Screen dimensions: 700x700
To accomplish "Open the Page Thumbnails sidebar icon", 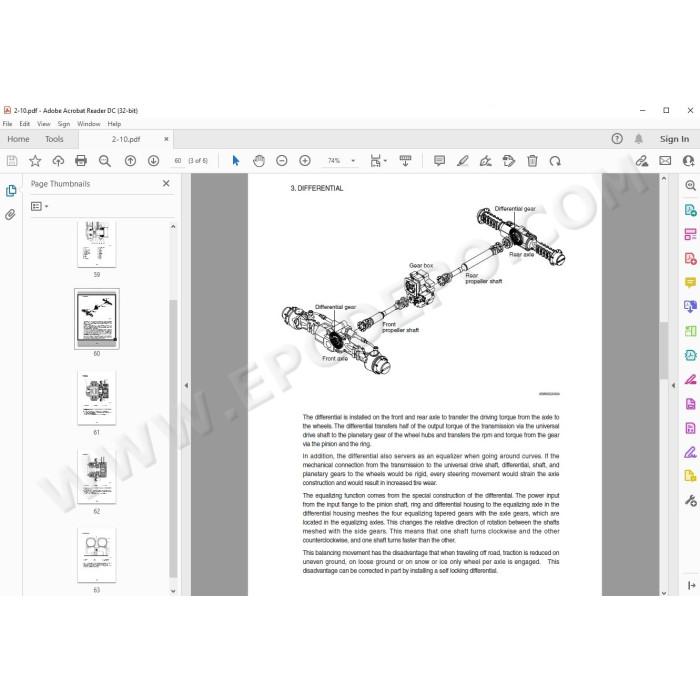I will 11,191.
